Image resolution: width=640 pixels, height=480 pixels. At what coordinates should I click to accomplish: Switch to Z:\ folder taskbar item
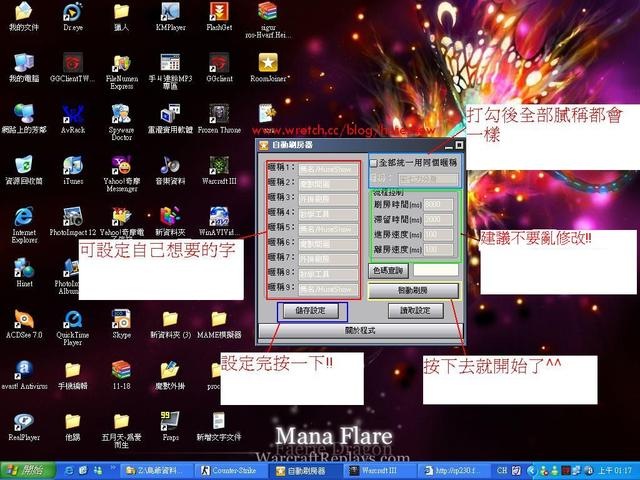pyautogui.click(x=155, y=471)
